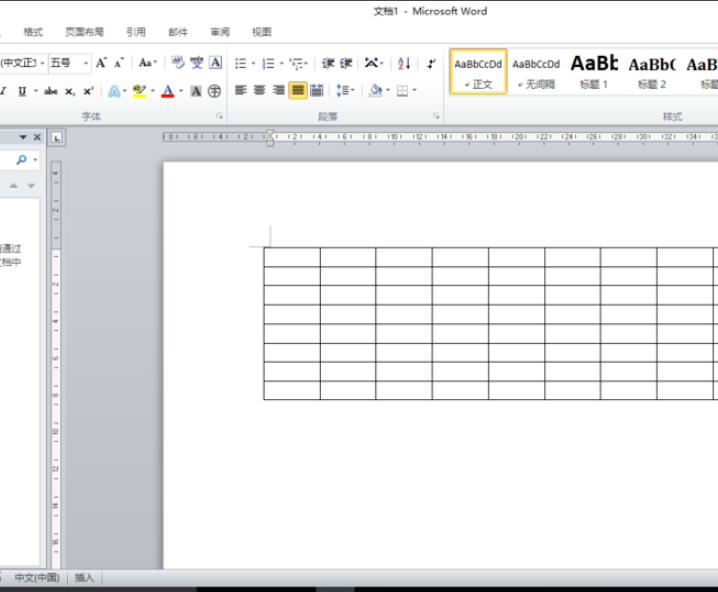Screen dimensions: 718x592
Task: Sort with the A-Z sort icon
Action: click(x=404, y=63)
